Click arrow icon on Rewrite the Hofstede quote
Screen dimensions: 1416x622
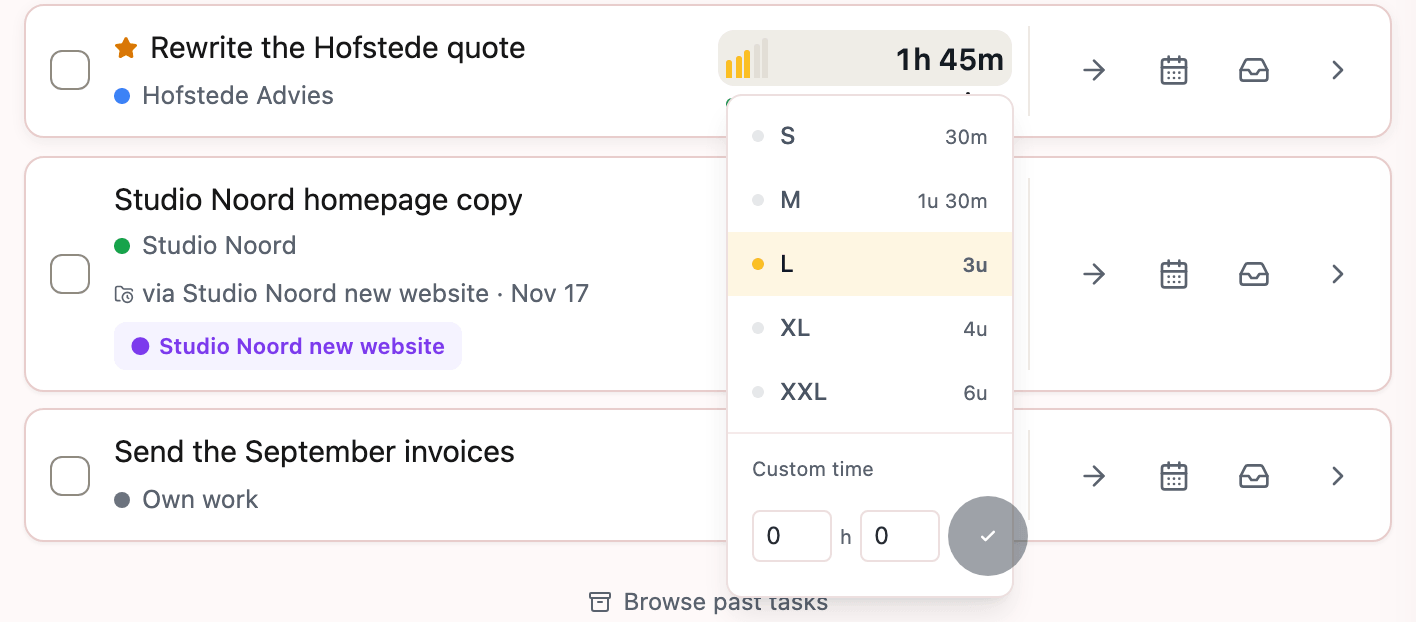coord(1094,70)
